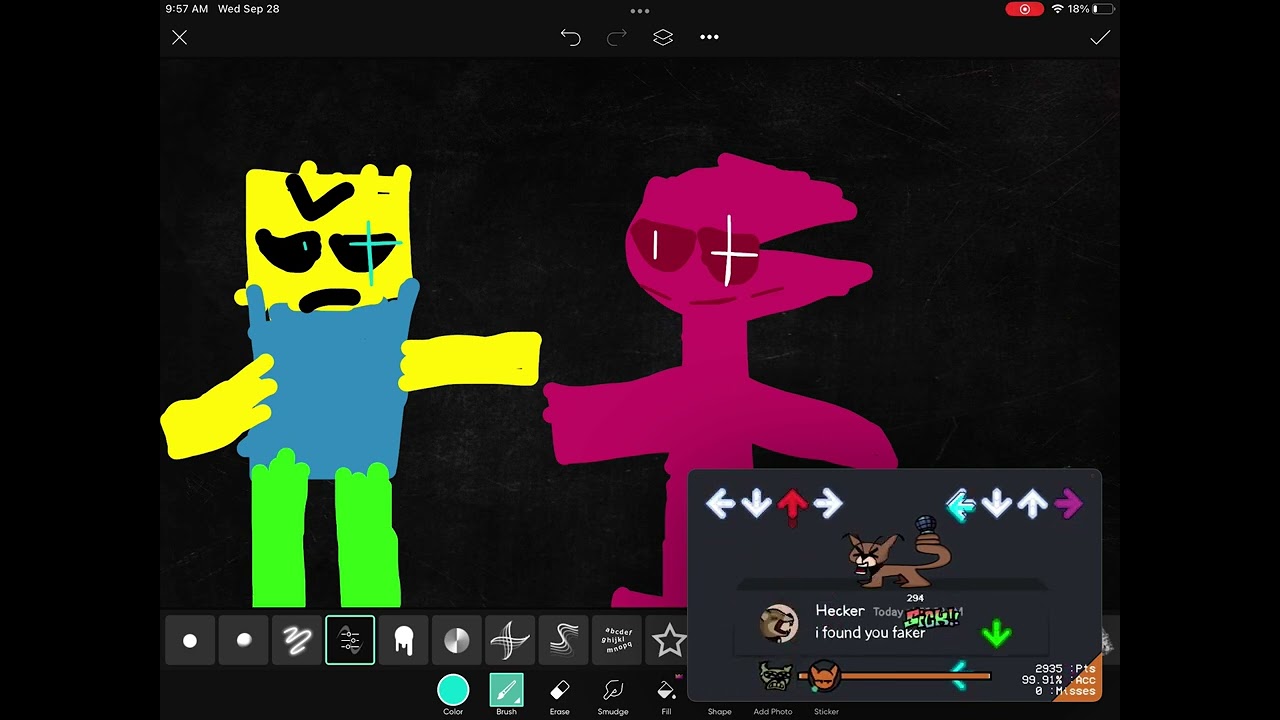
Task: Tap the Sticker tool label
Action: click(x=826, y=712)
